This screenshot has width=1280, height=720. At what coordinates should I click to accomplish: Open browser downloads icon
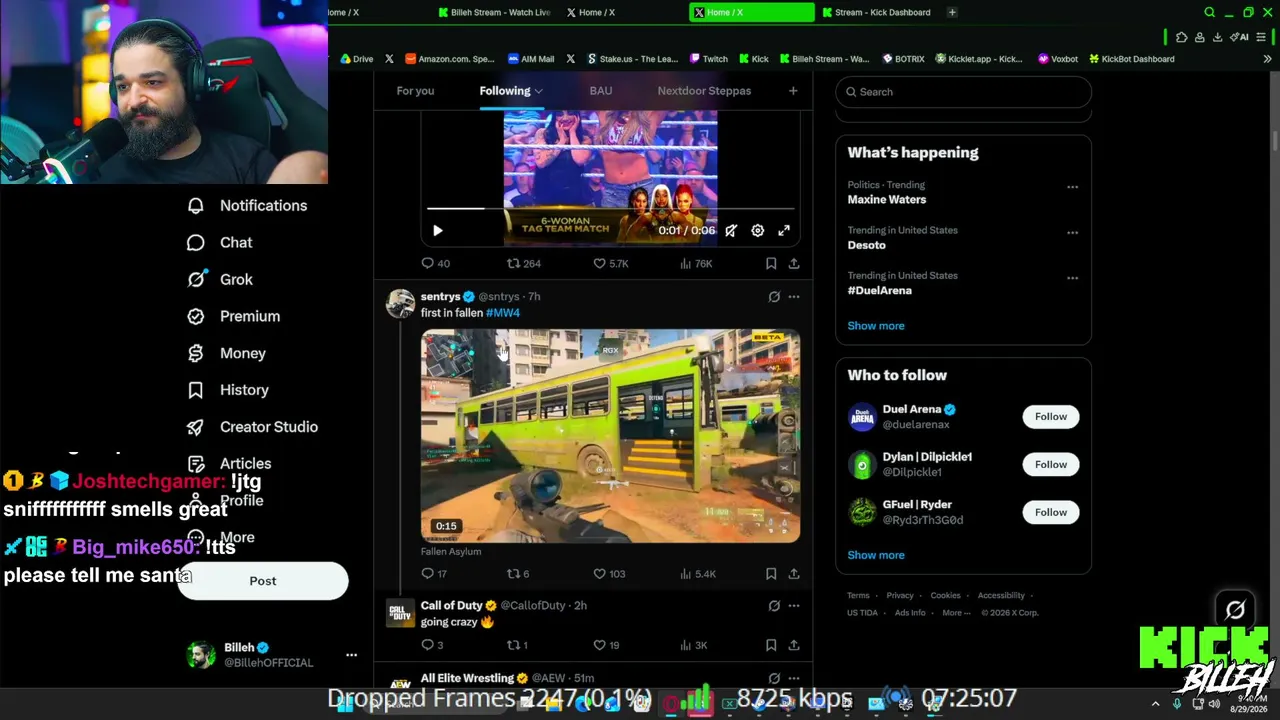(1217, 37)
